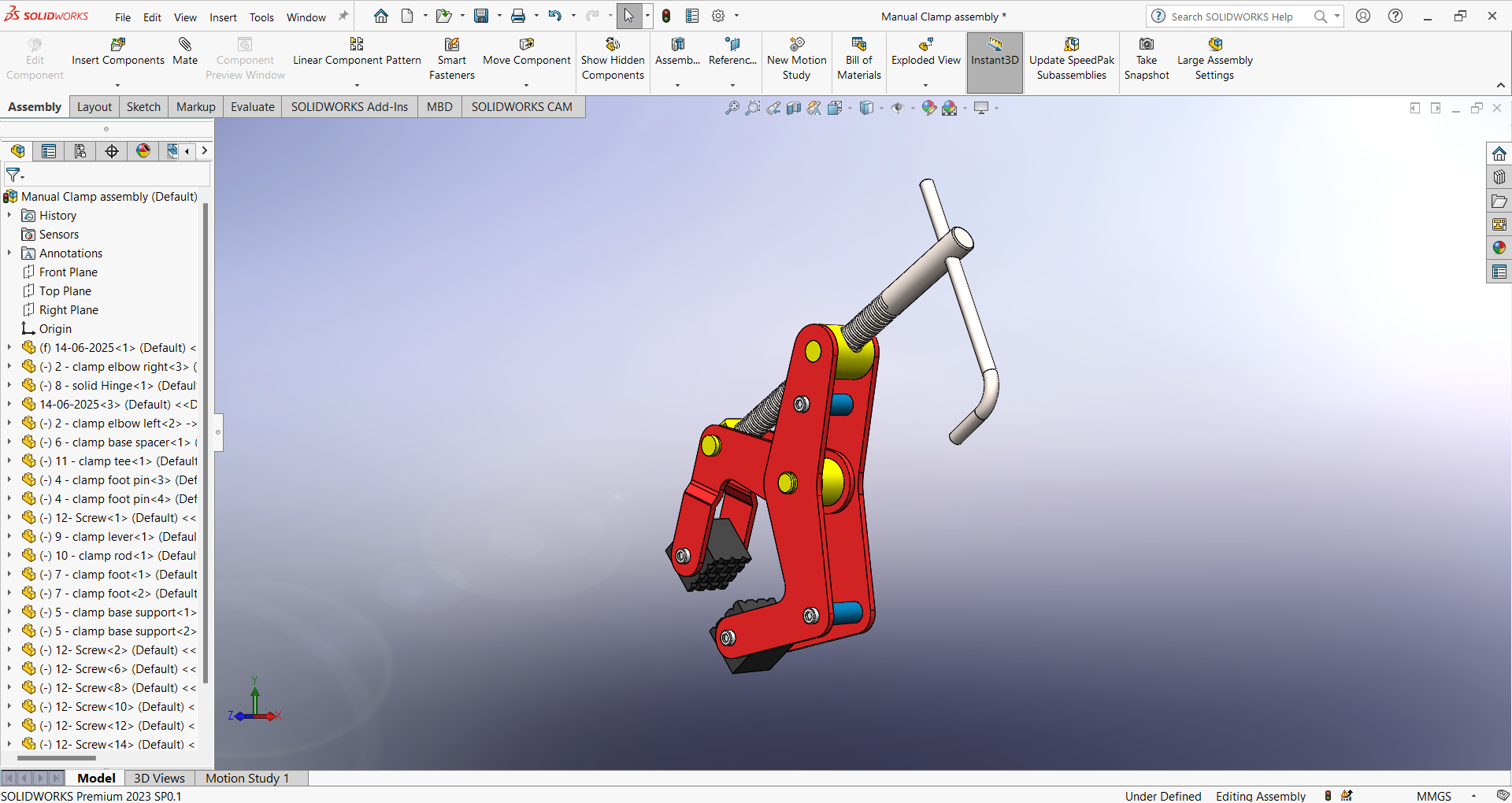Pin the menu bar with pushpin icon
1512x803 pixels.
point(343,16)
